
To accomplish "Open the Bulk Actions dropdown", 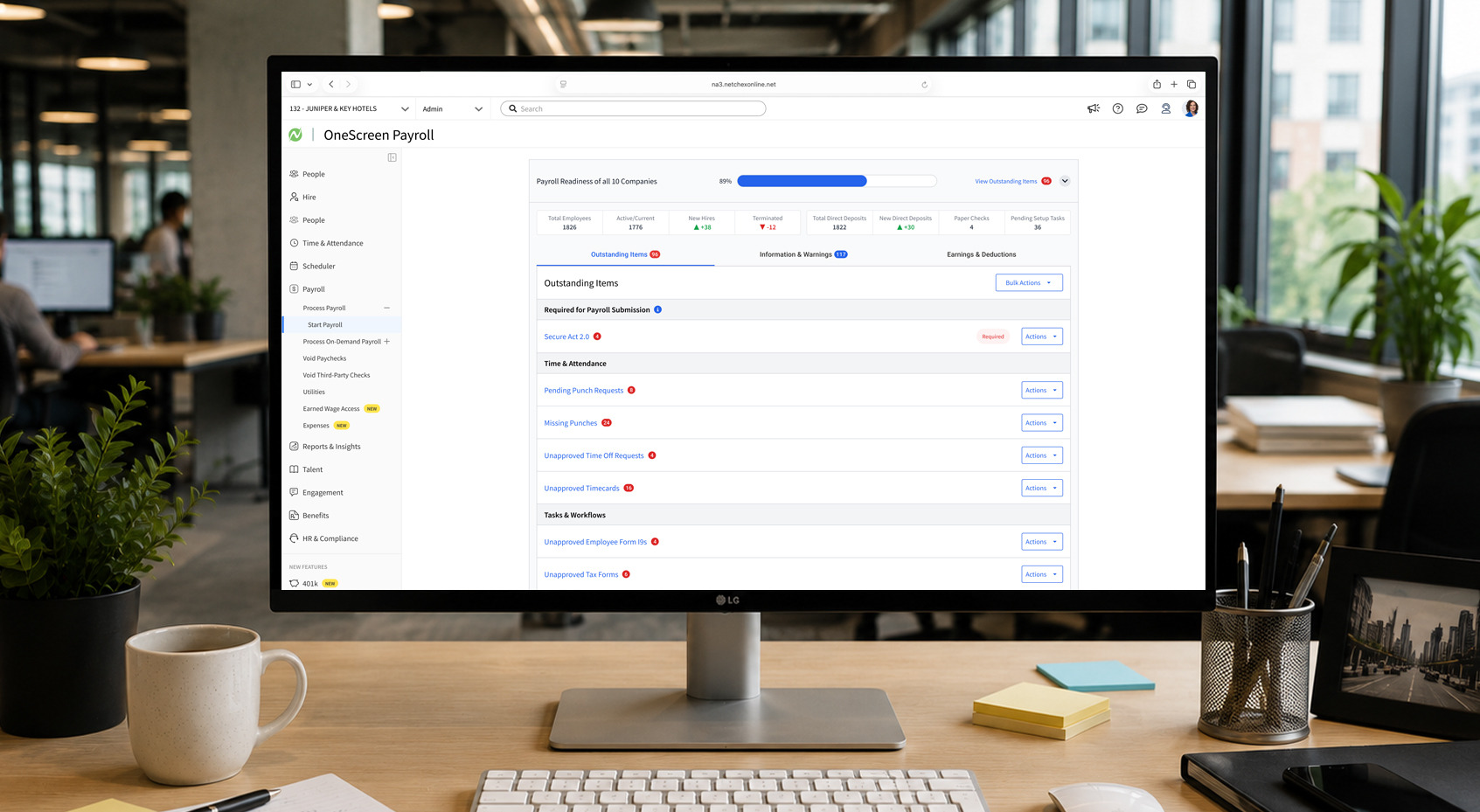I will pos(1029,282).
